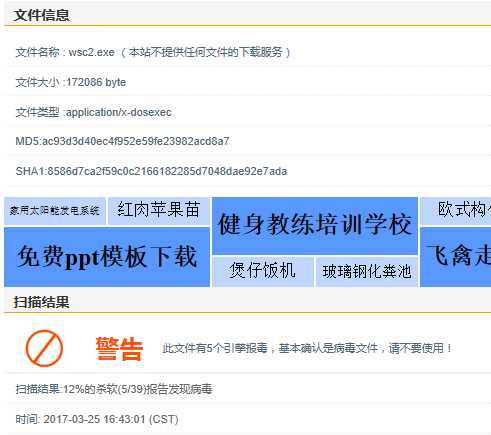
Task: Open the 飞禽走 ad link
Action: tap(456, 257)
